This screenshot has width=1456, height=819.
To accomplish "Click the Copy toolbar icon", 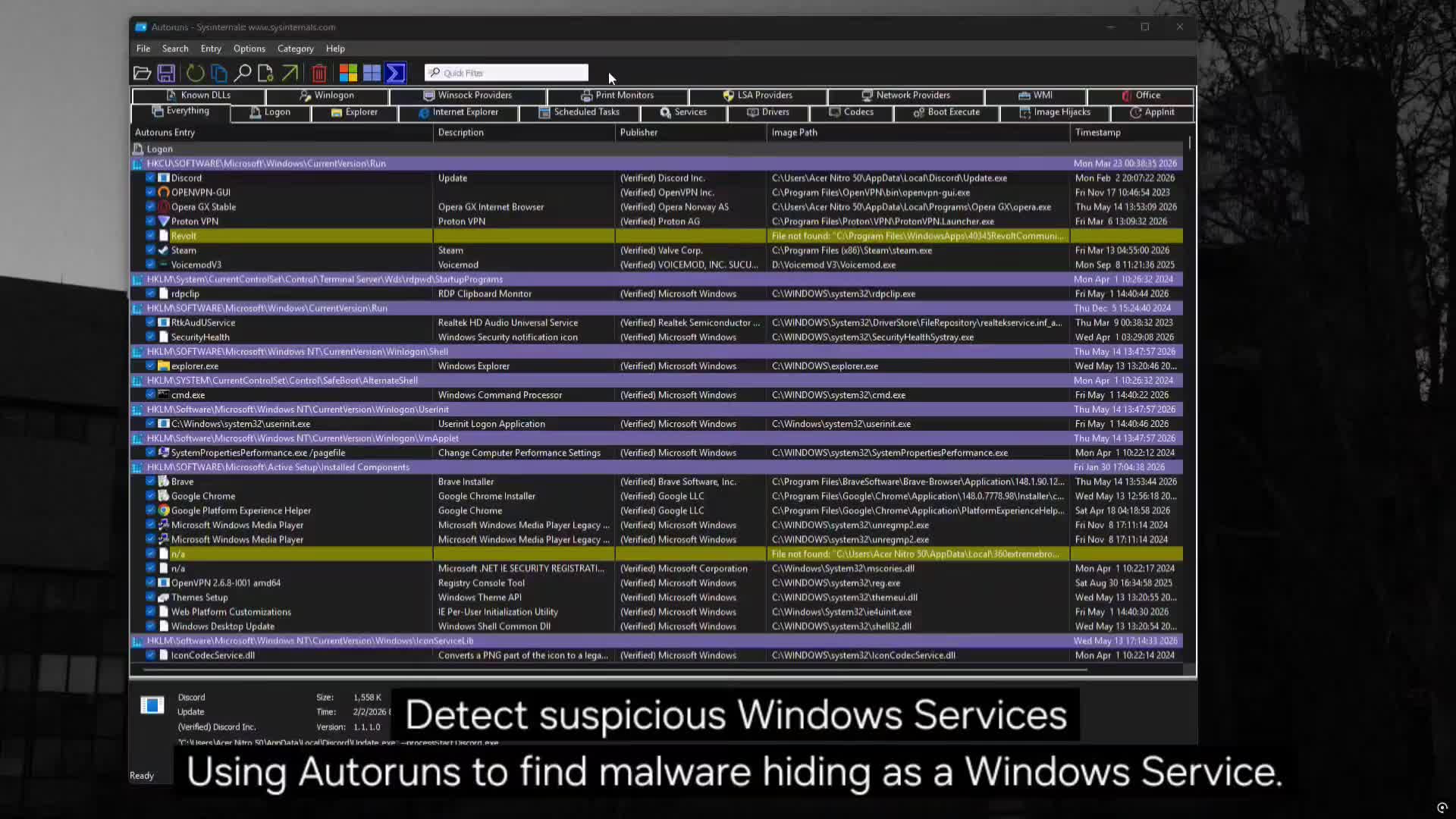I will point(219,73).
